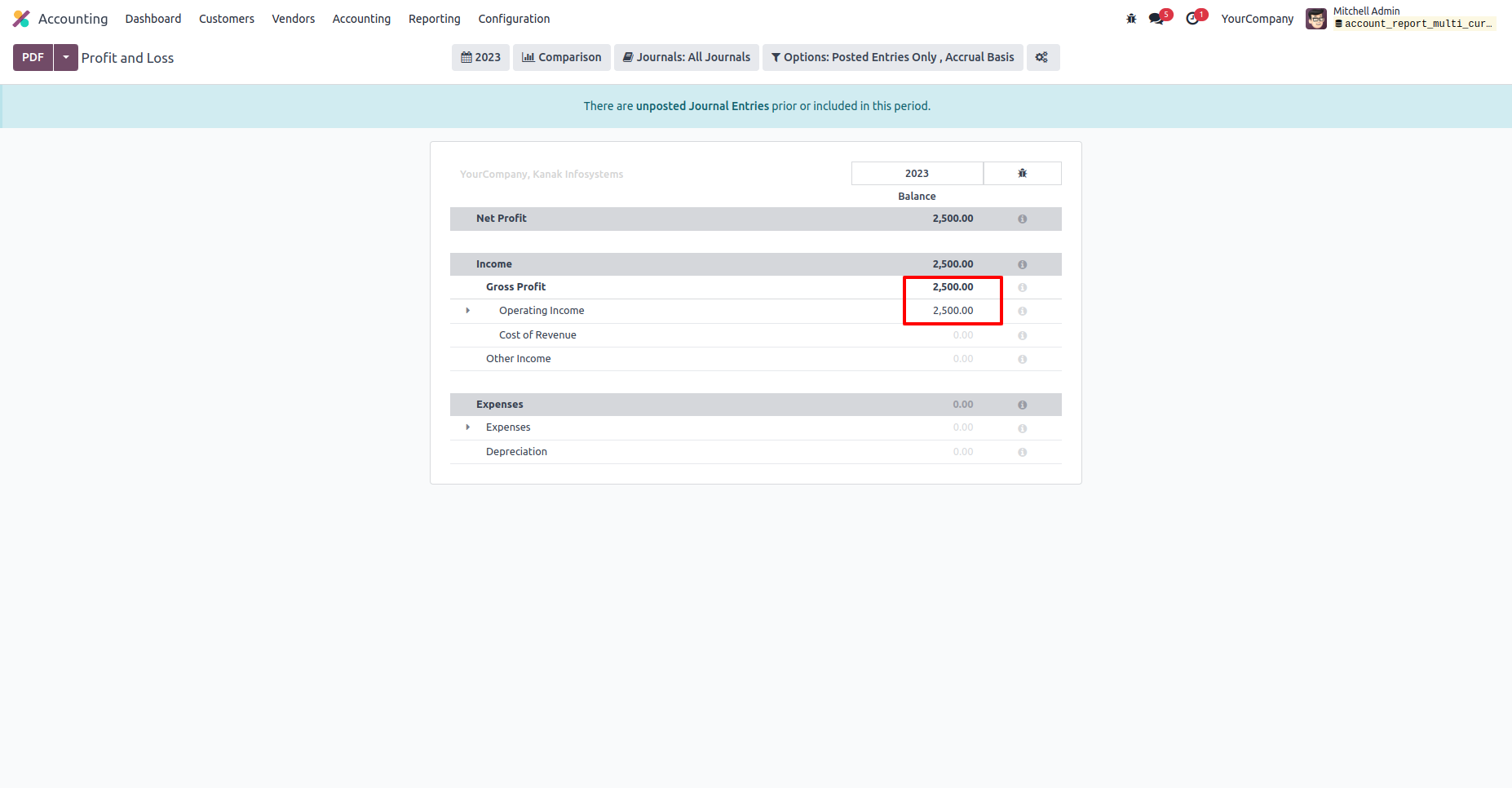Expand the Operating Income row arrow
Viewport: 1512px width, 788px height.
tap(467, 311)
